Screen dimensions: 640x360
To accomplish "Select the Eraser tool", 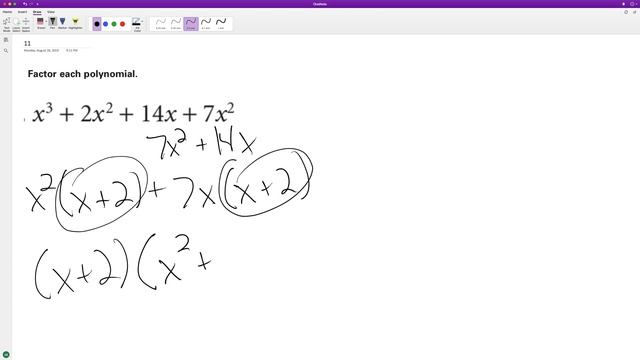I will tap(40, 23).
